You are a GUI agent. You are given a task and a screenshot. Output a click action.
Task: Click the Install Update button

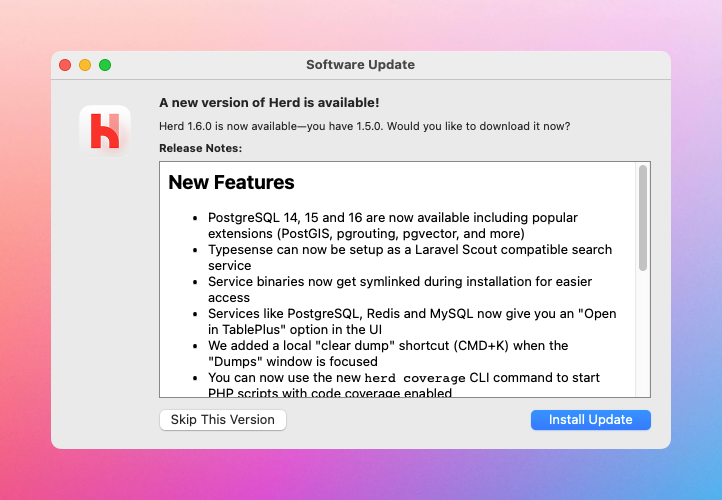click(590, 419)
